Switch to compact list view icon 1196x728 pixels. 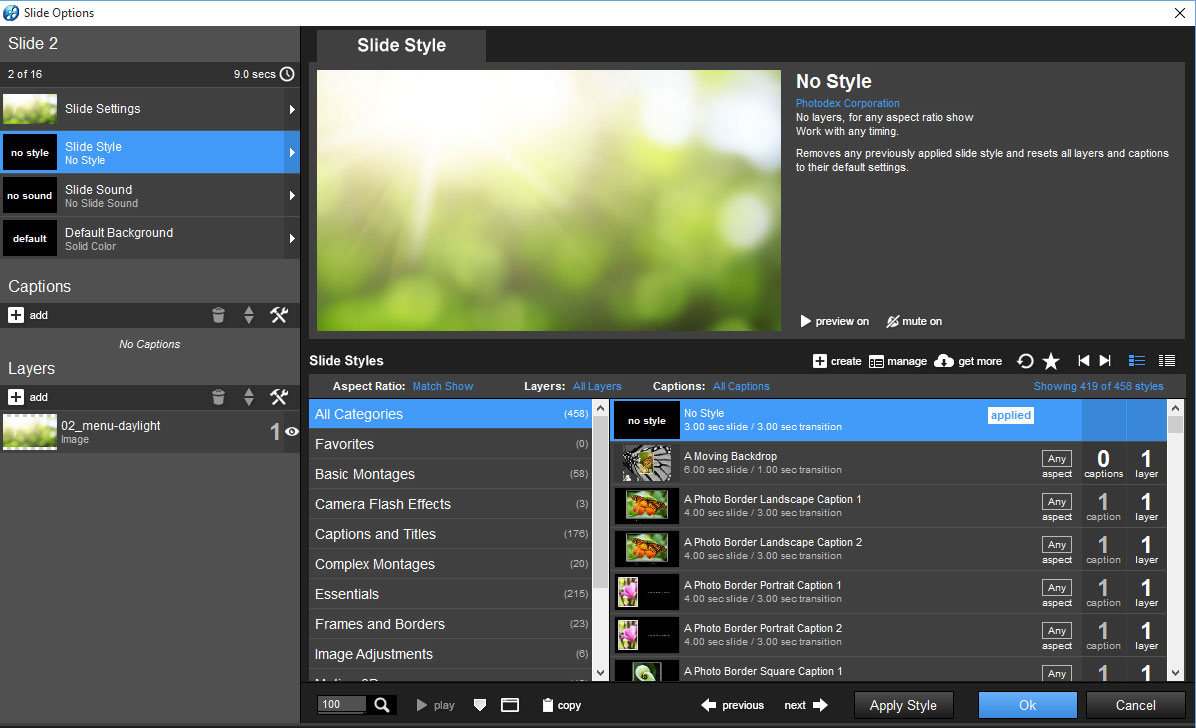point(1167,361)
